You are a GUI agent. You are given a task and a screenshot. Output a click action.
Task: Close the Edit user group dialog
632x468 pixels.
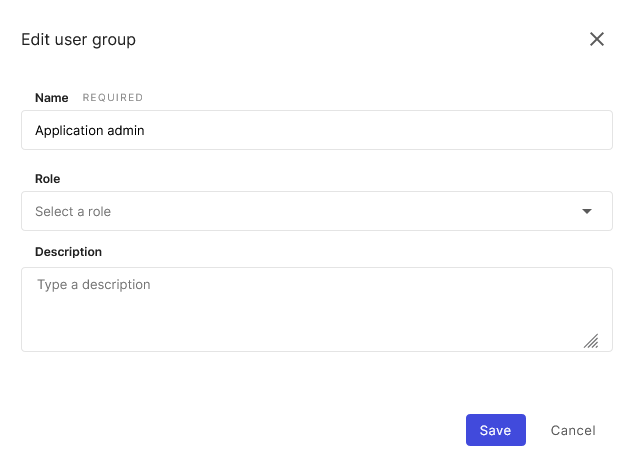pyautogui.click(x=597, y=40)
